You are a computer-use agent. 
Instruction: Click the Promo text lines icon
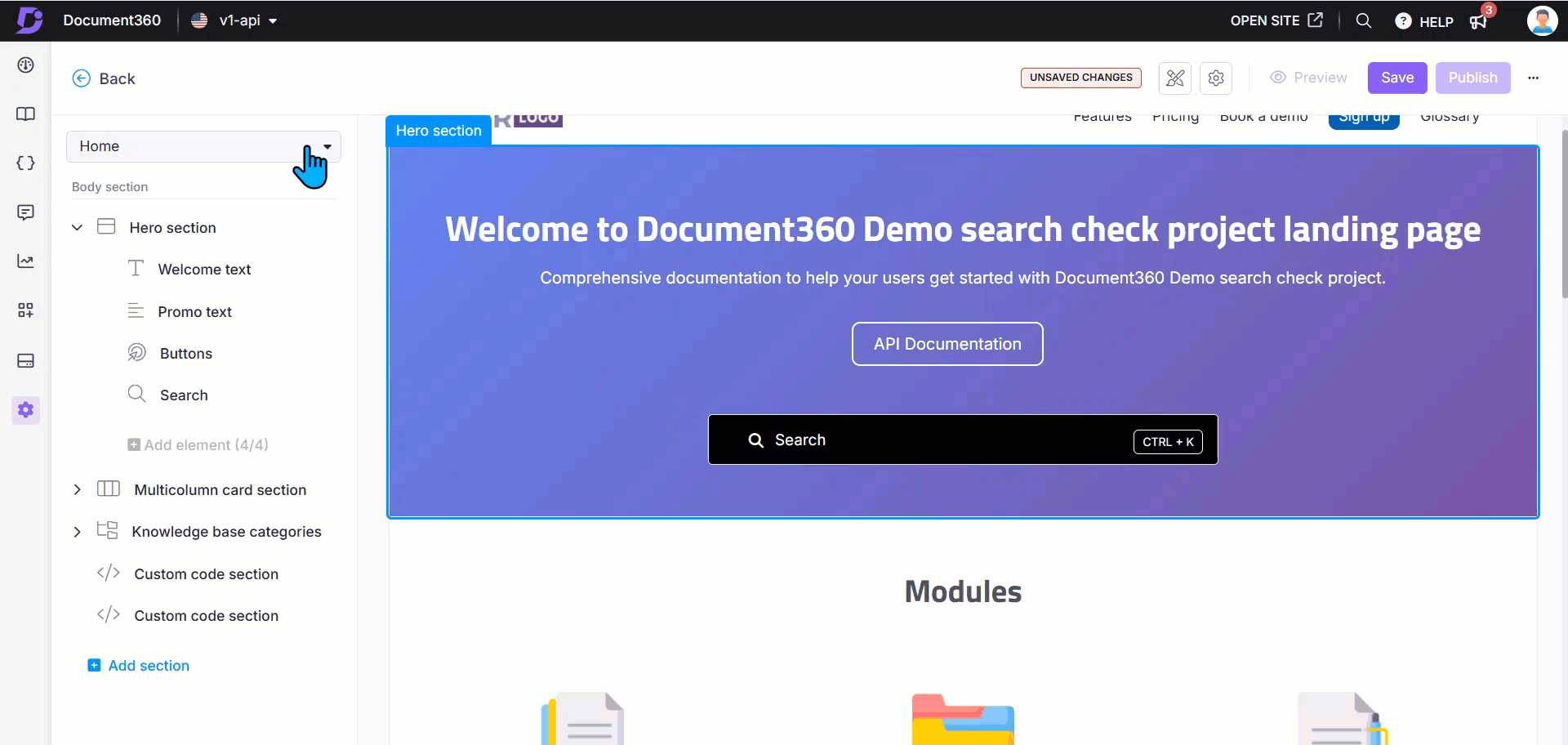136,310
